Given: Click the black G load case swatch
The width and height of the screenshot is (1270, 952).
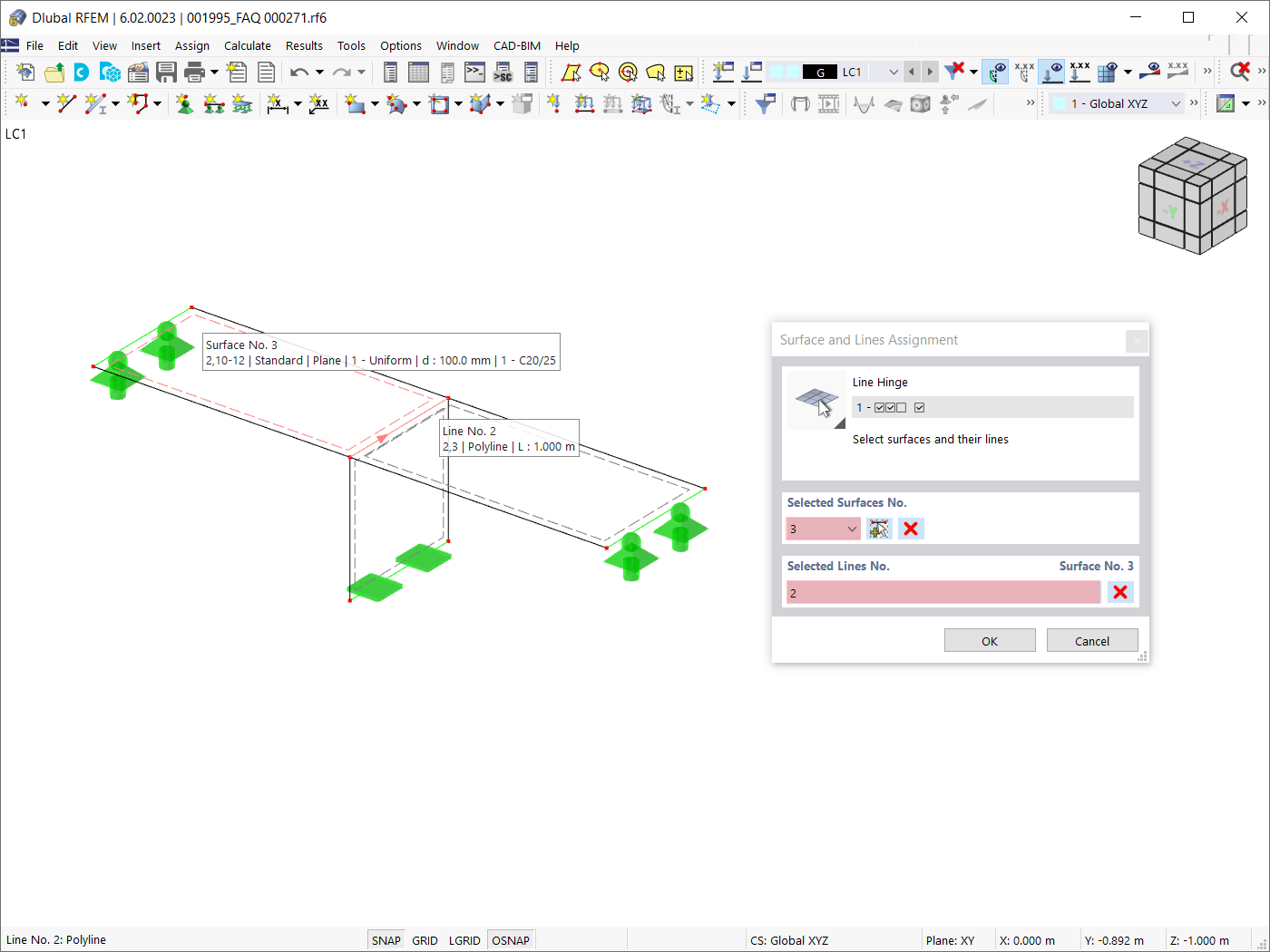Looking at the screenshot, I should point(820,72).
